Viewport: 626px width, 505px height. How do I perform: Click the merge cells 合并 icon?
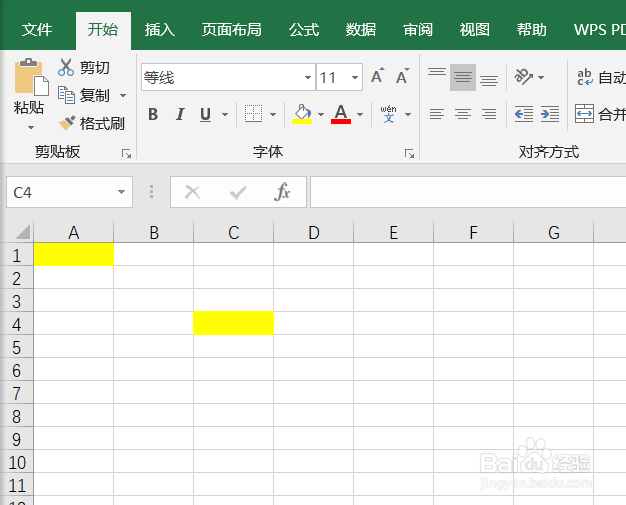584,114
